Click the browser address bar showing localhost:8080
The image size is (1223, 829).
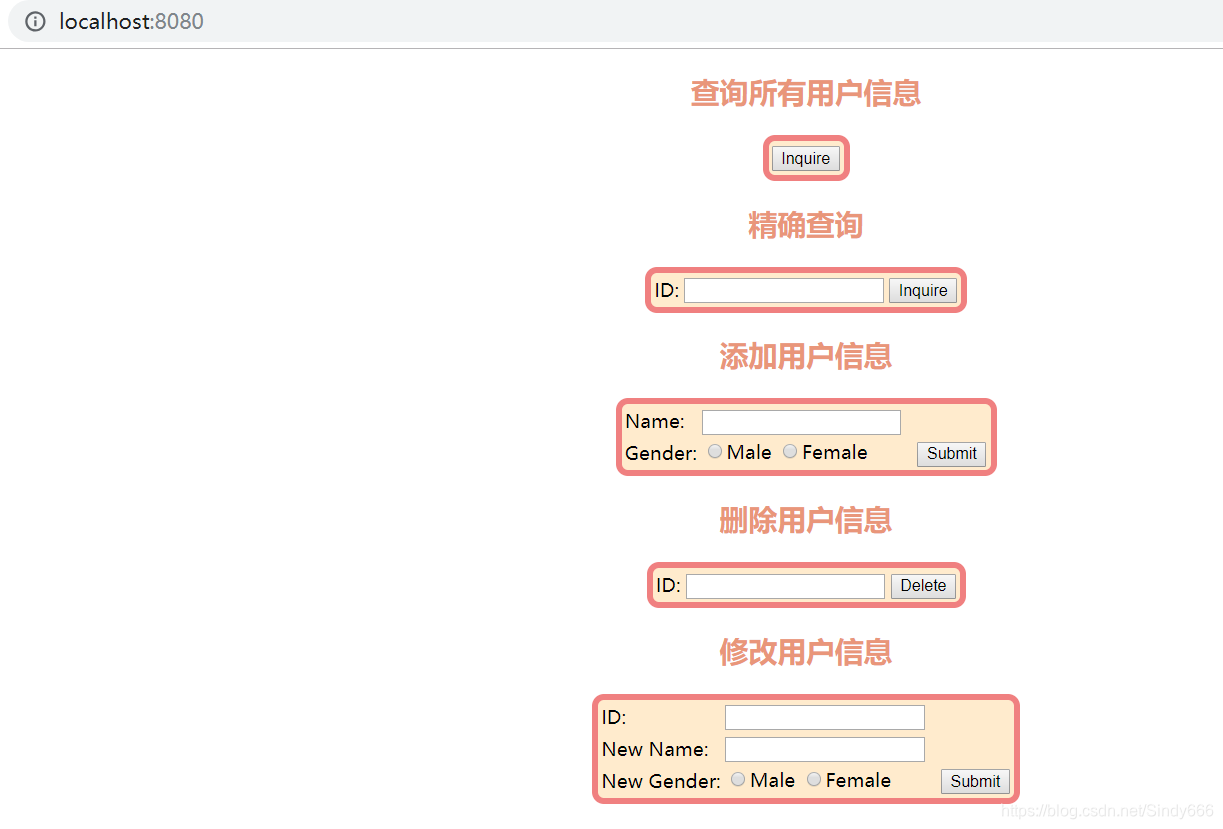(130, 21)
